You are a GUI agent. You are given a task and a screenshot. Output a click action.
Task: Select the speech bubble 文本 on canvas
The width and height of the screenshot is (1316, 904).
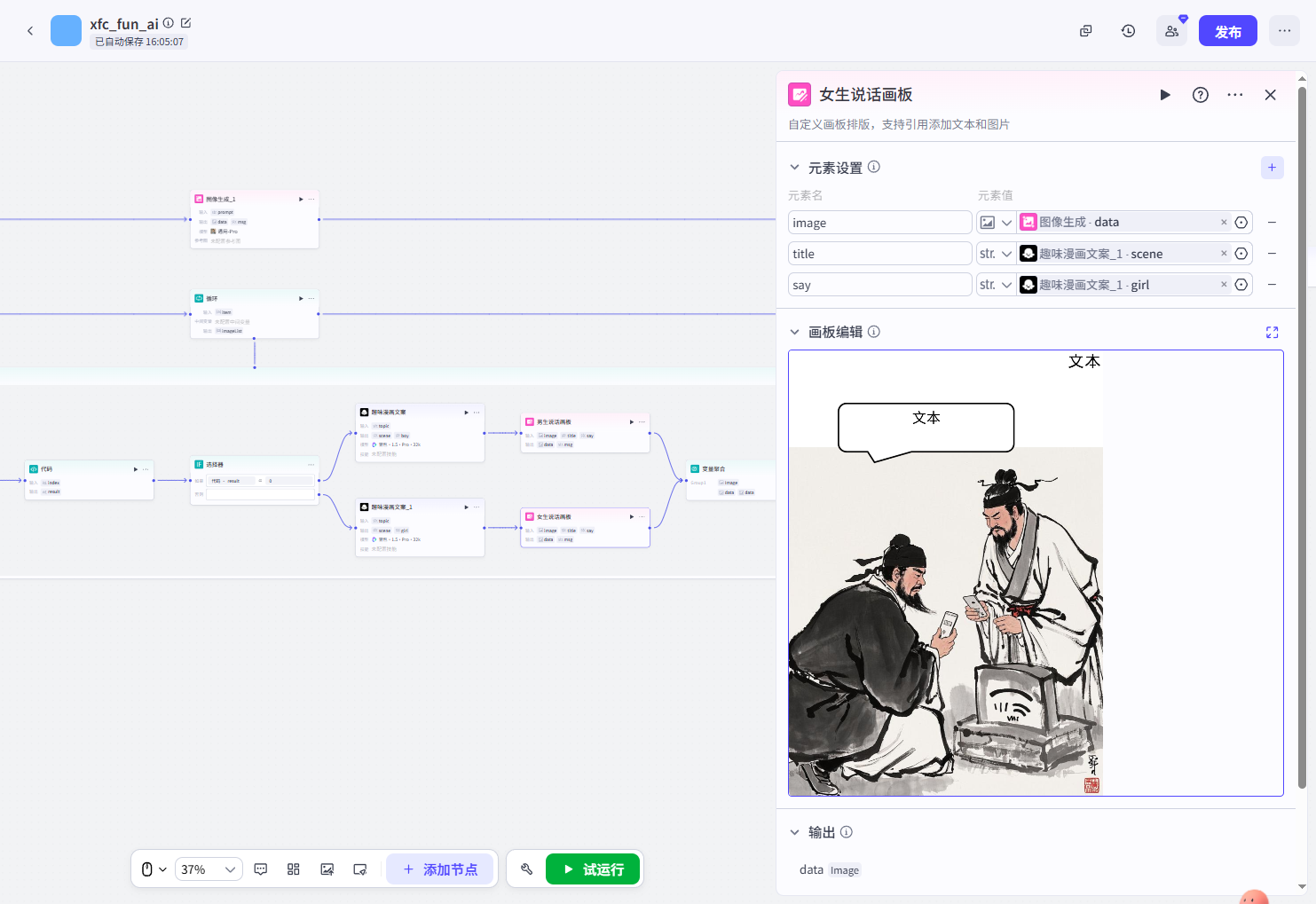click(926, 418)
